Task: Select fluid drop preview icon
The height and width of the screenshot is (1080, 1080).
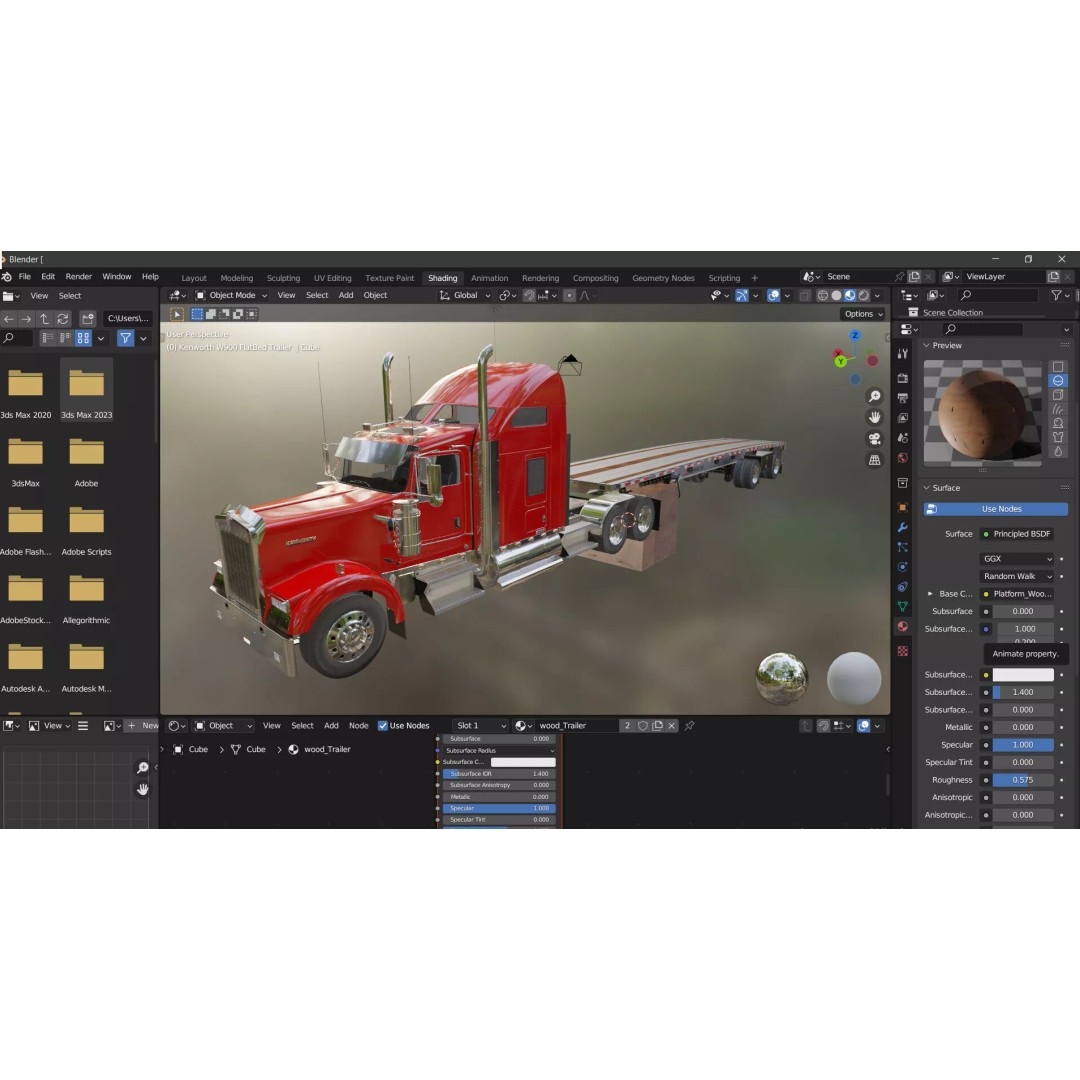Action: 1058,451
